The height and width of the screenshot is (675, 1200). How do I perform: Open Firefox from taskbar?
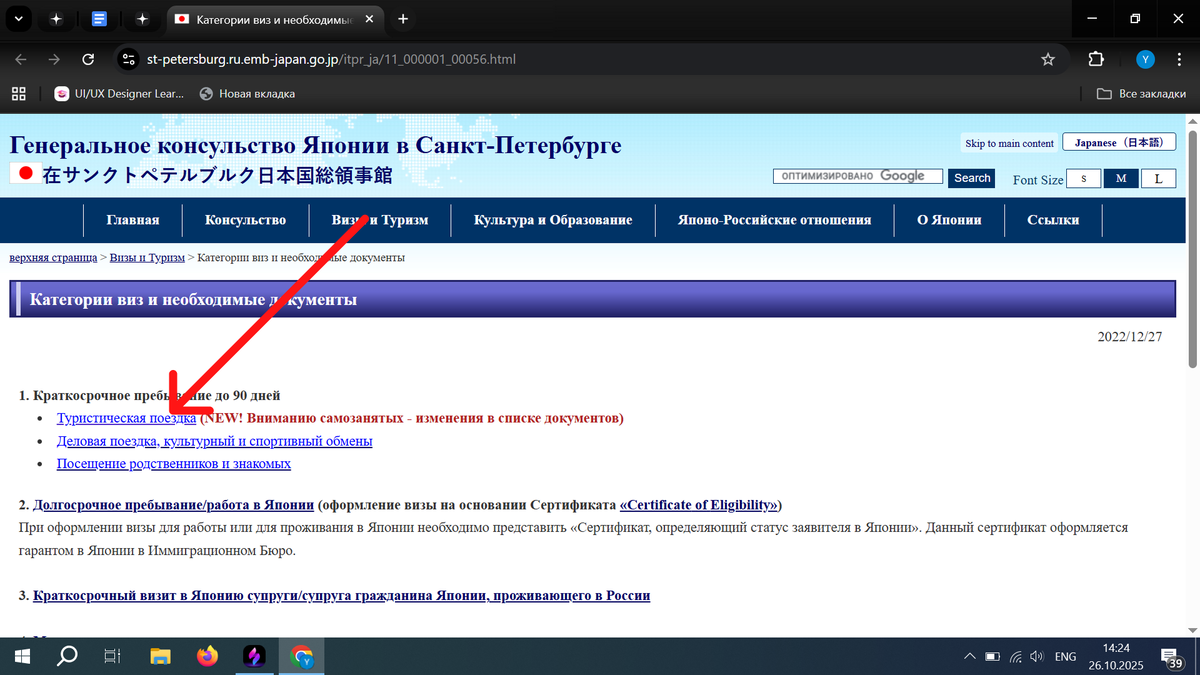[207, 656]
